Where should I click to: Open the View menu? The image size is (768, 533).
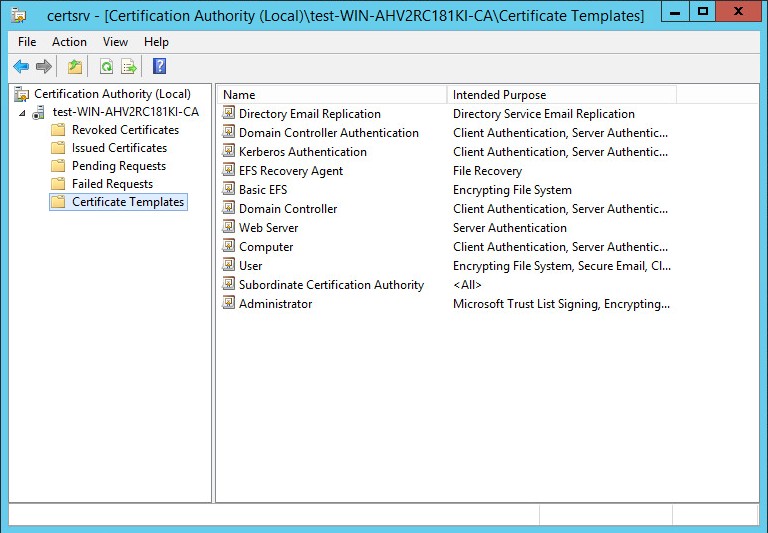115,42
